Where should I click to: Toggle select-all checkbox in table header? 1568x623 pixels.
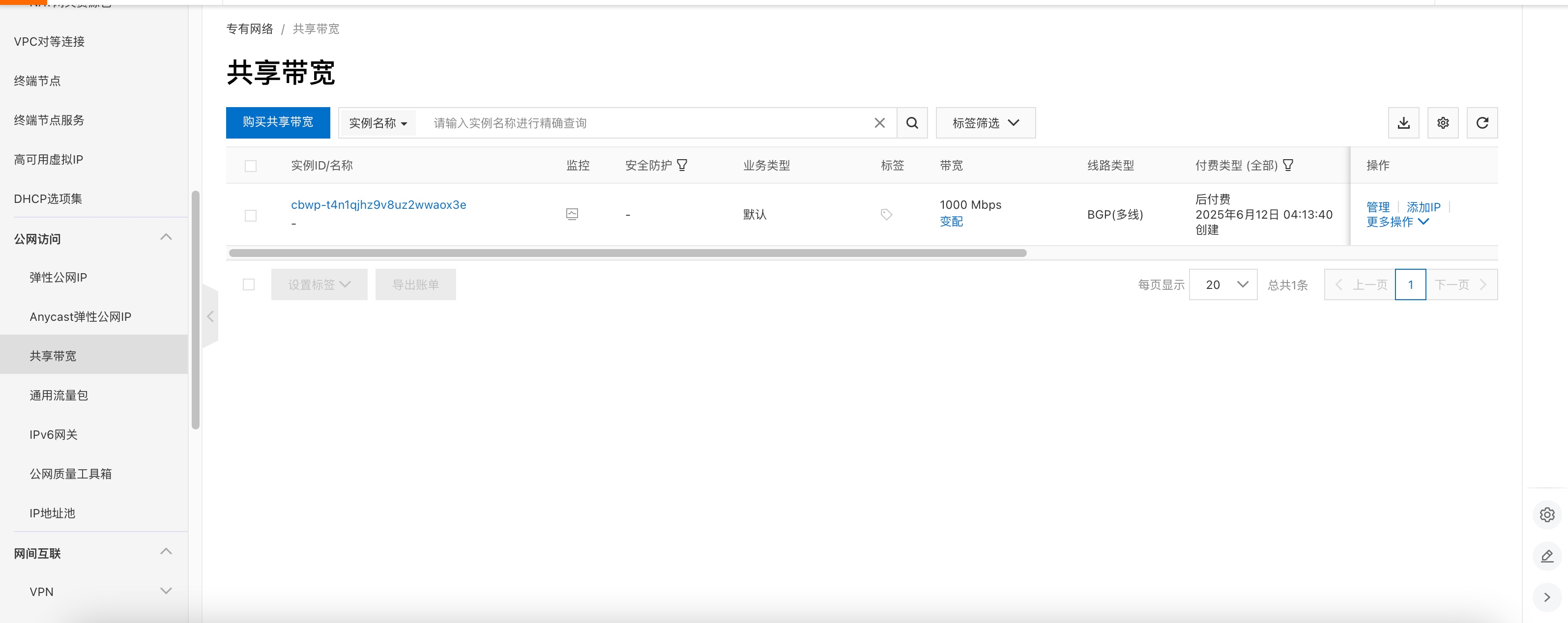click(x=250, y=166)
